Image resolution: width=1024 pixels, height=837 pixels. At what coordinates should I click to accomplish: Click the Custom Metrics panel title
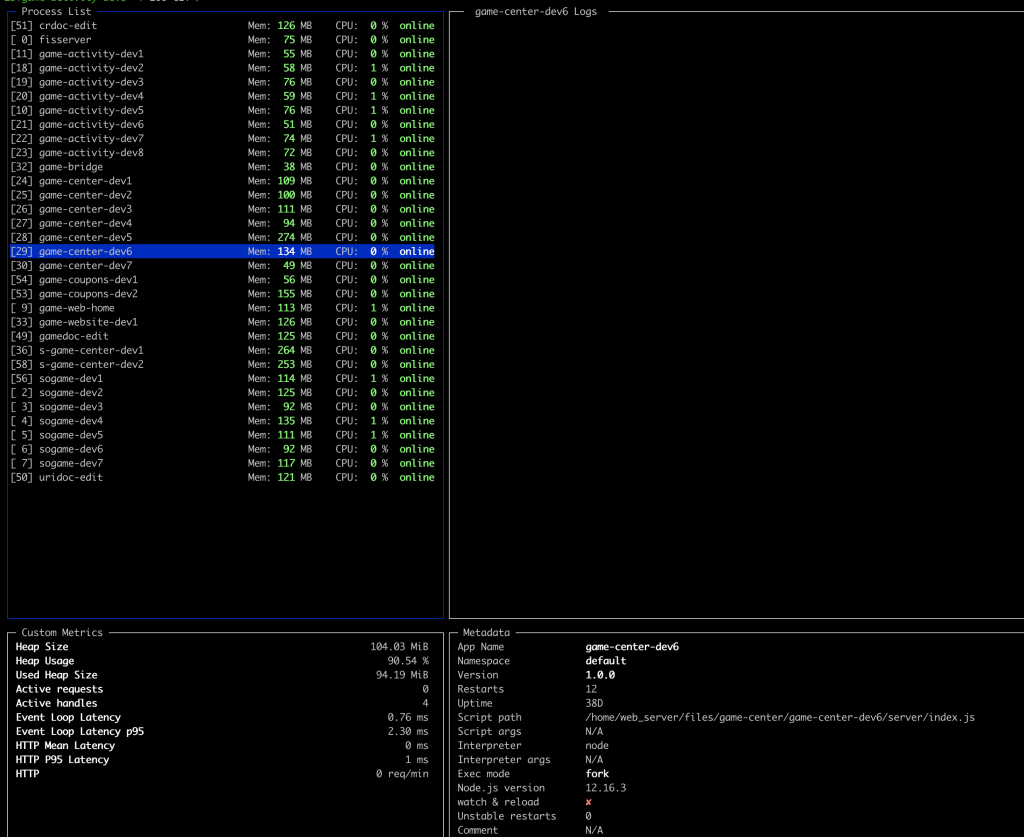(x=62, y=632)
